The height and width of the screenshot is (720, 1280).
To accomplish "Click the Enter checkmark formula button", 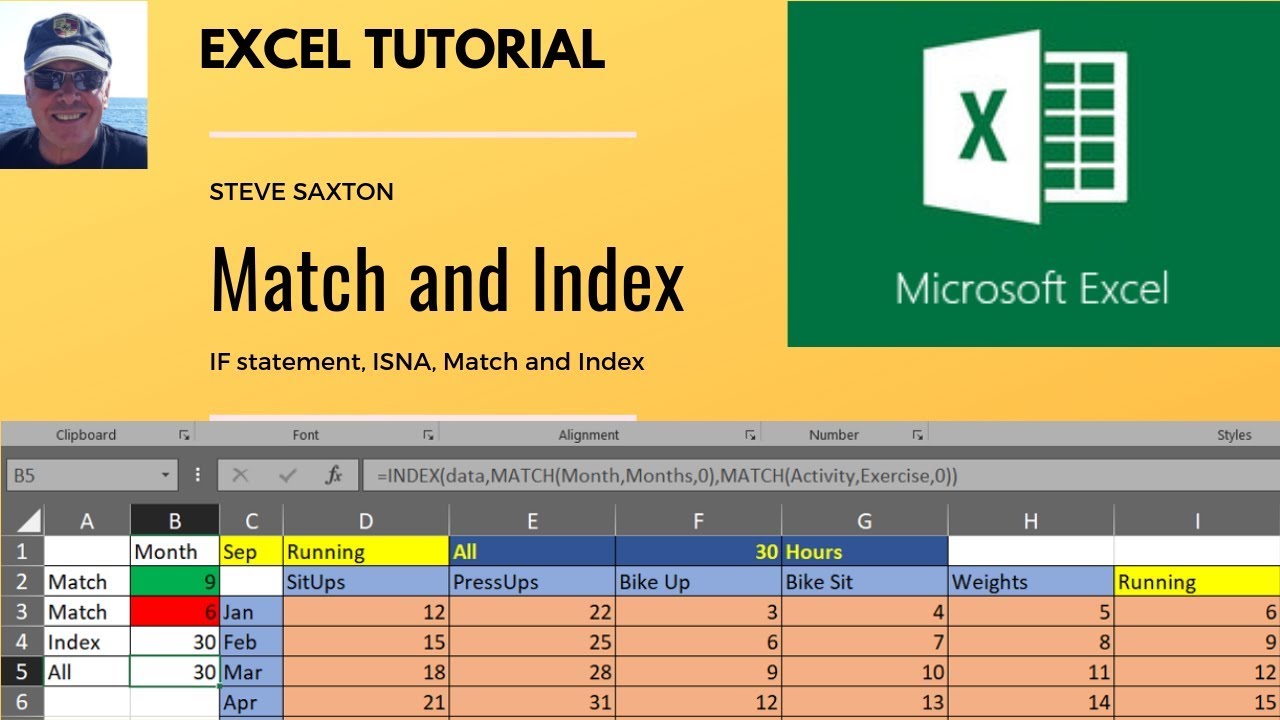I will click(288, 476).
